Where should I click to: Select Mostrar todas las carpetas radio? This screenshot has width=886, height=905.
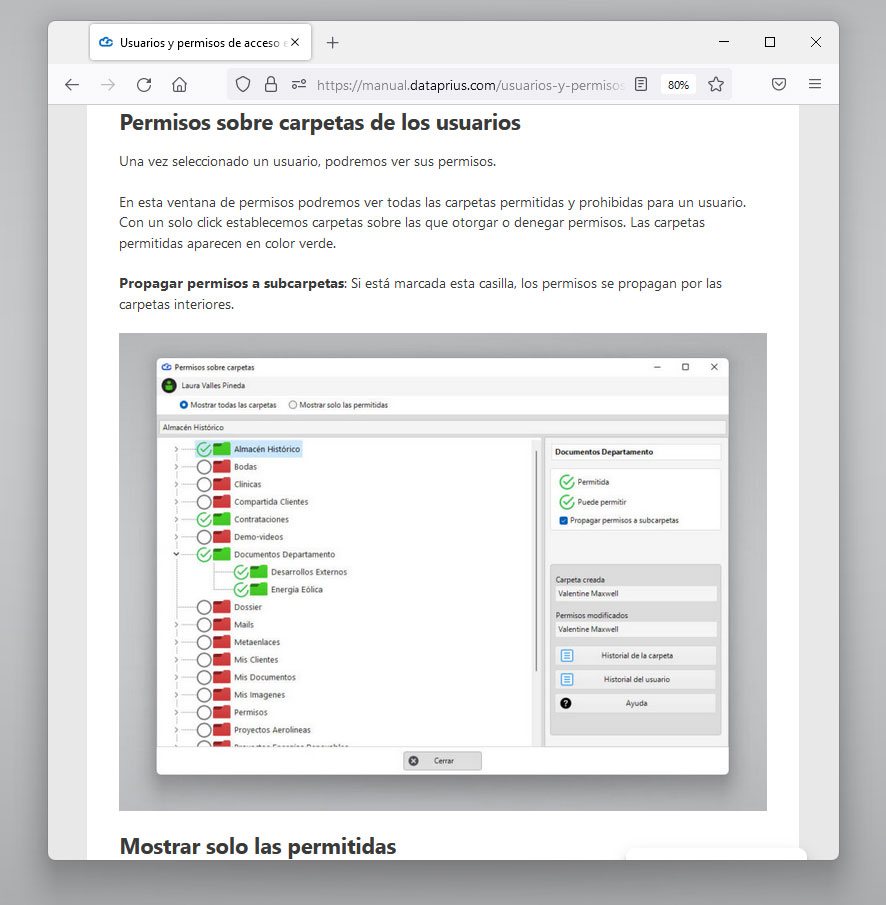coord(184,405)
